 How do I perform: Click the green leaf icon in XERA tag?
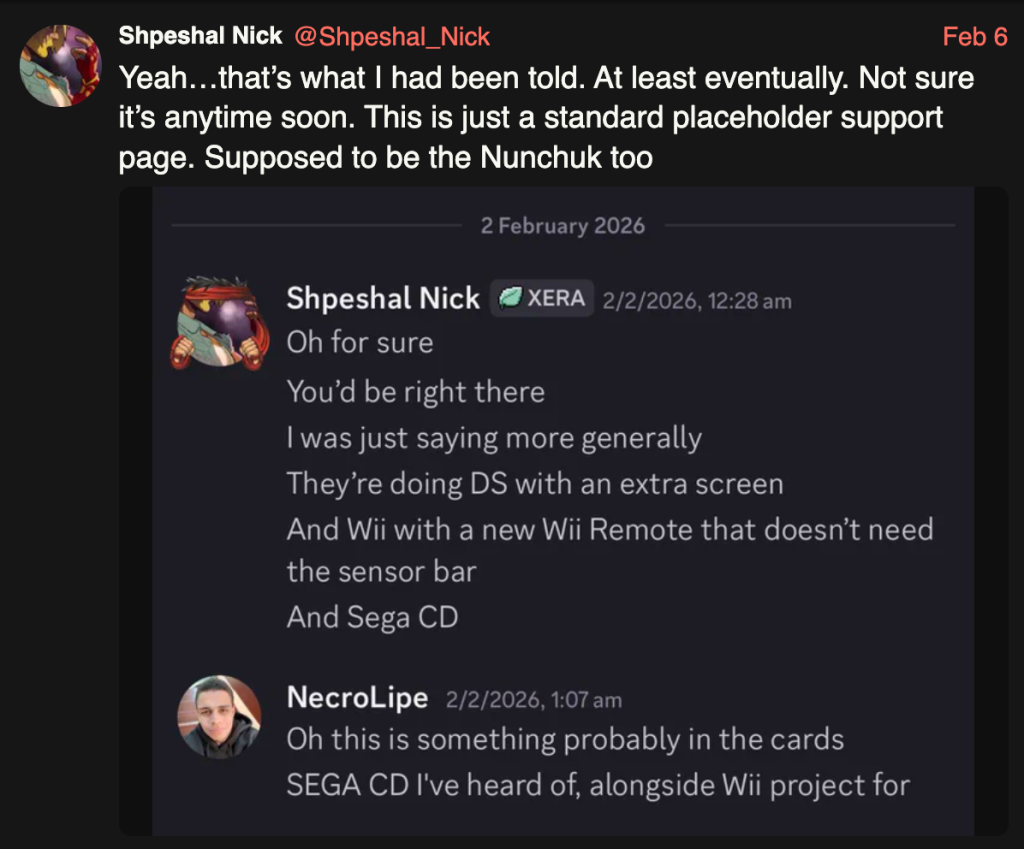tap(510, 299)
